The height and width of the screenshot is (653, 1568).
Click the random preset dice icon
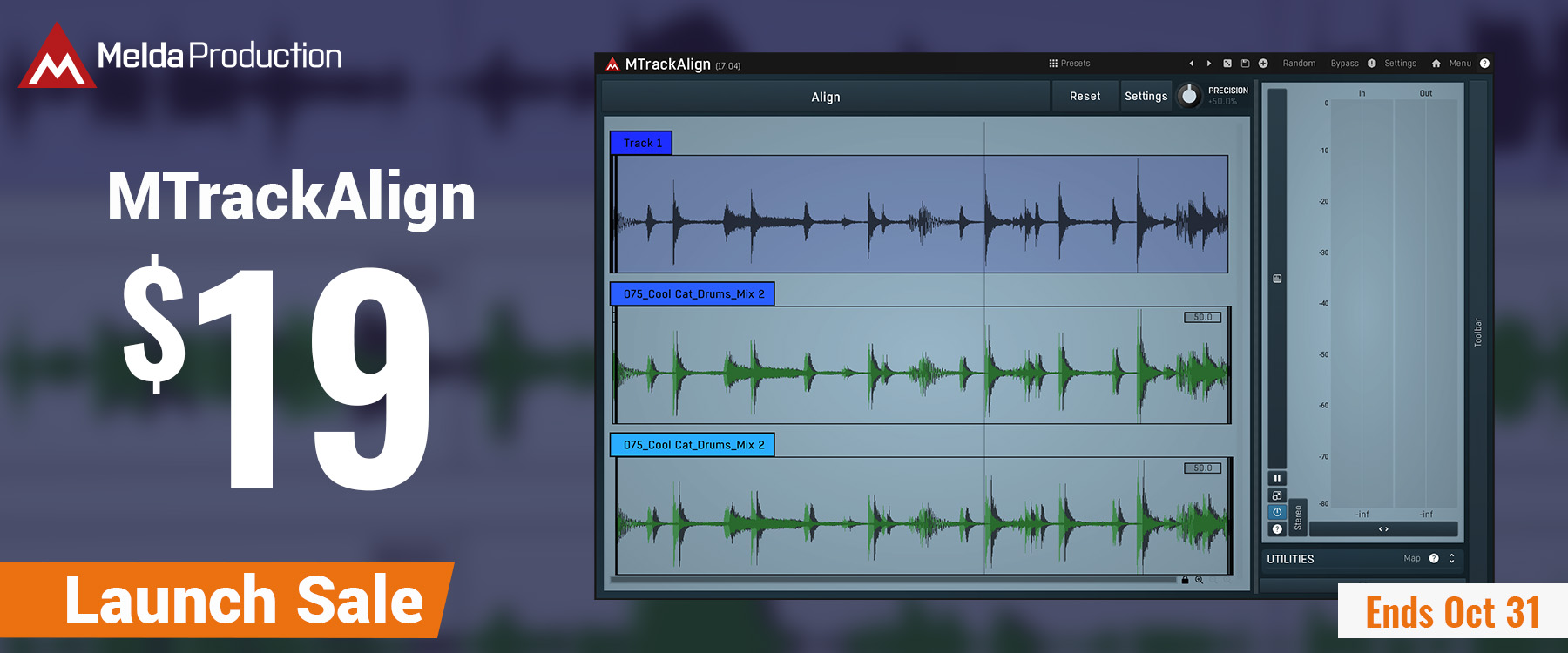click(x=1227, y=64)
